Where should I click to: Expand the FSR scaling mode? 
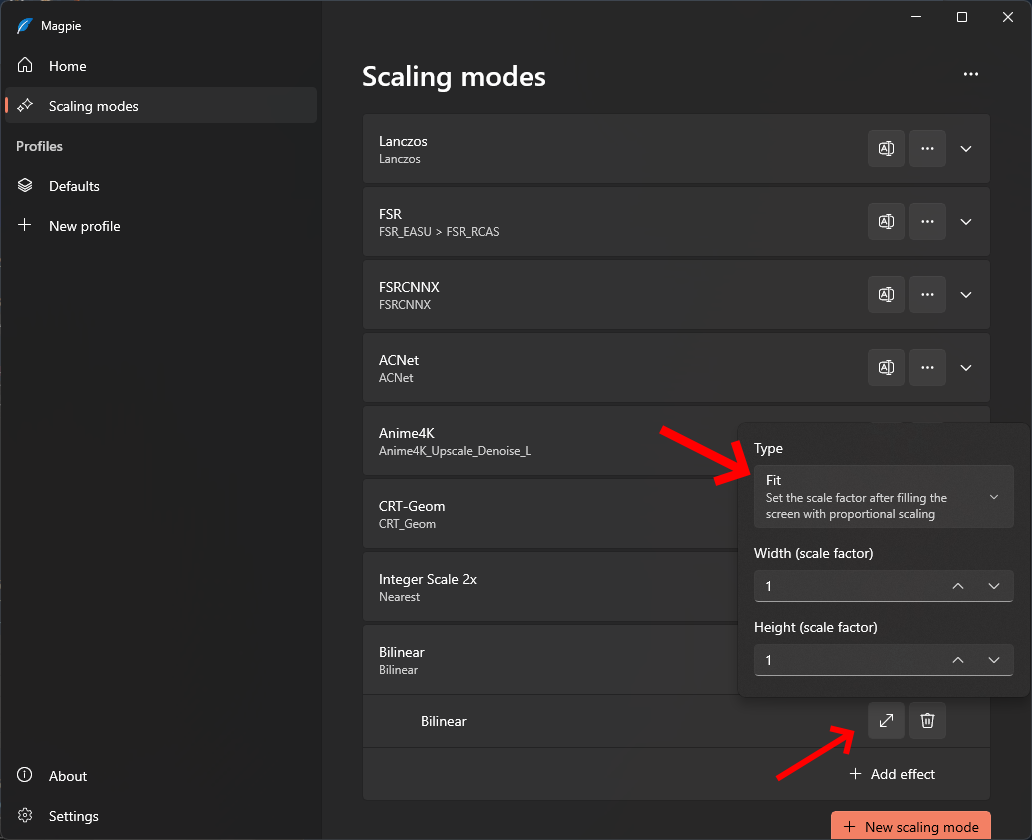coord(966,221)
